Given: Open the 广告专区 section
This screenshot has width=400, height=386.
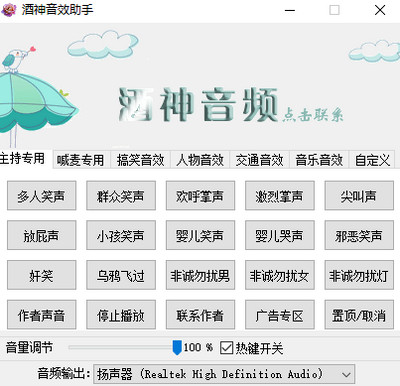Looking at the screenshot, I should coord(280,315).
